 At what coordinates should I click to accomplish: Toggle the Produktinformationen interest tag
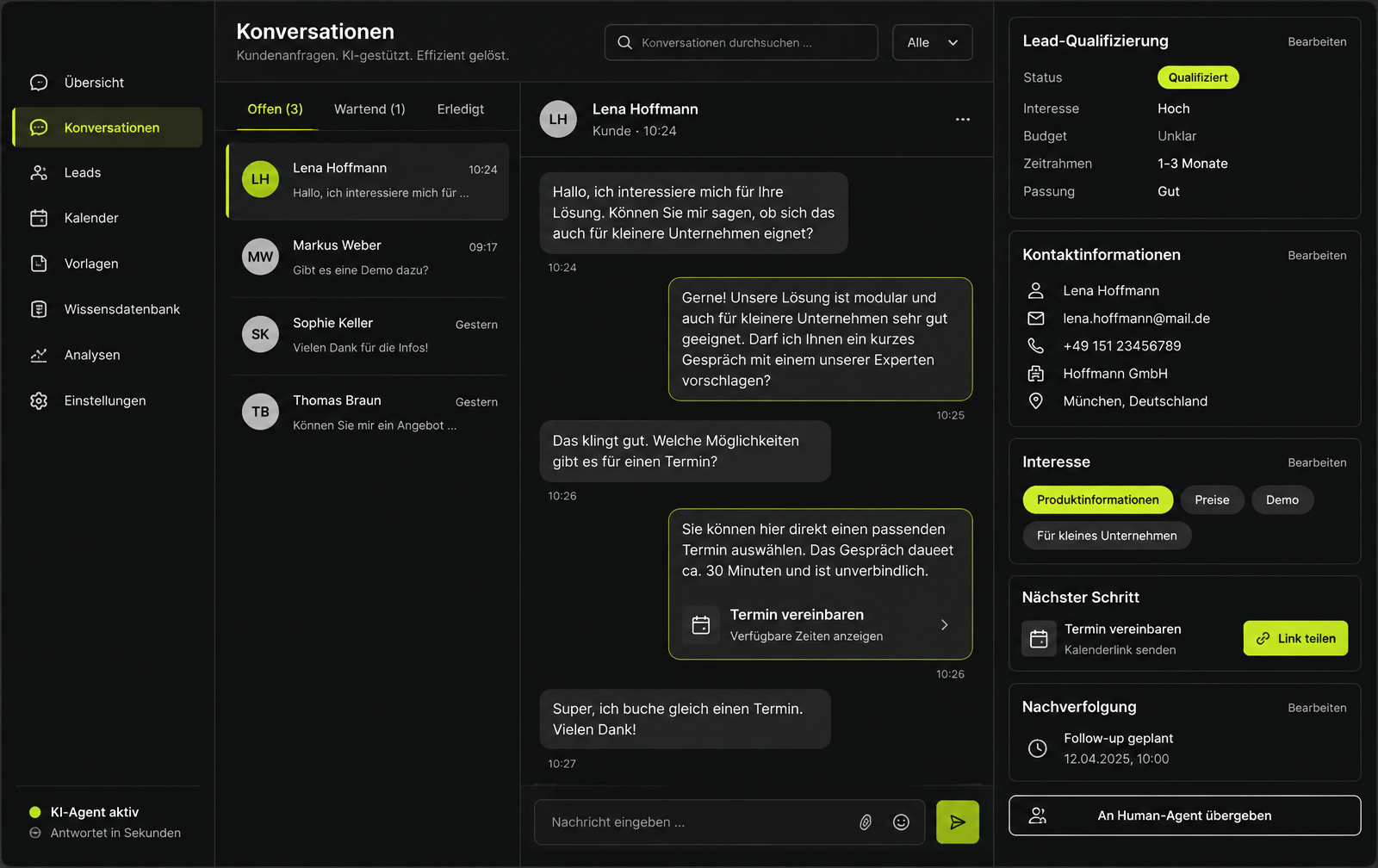point(1098,500)
